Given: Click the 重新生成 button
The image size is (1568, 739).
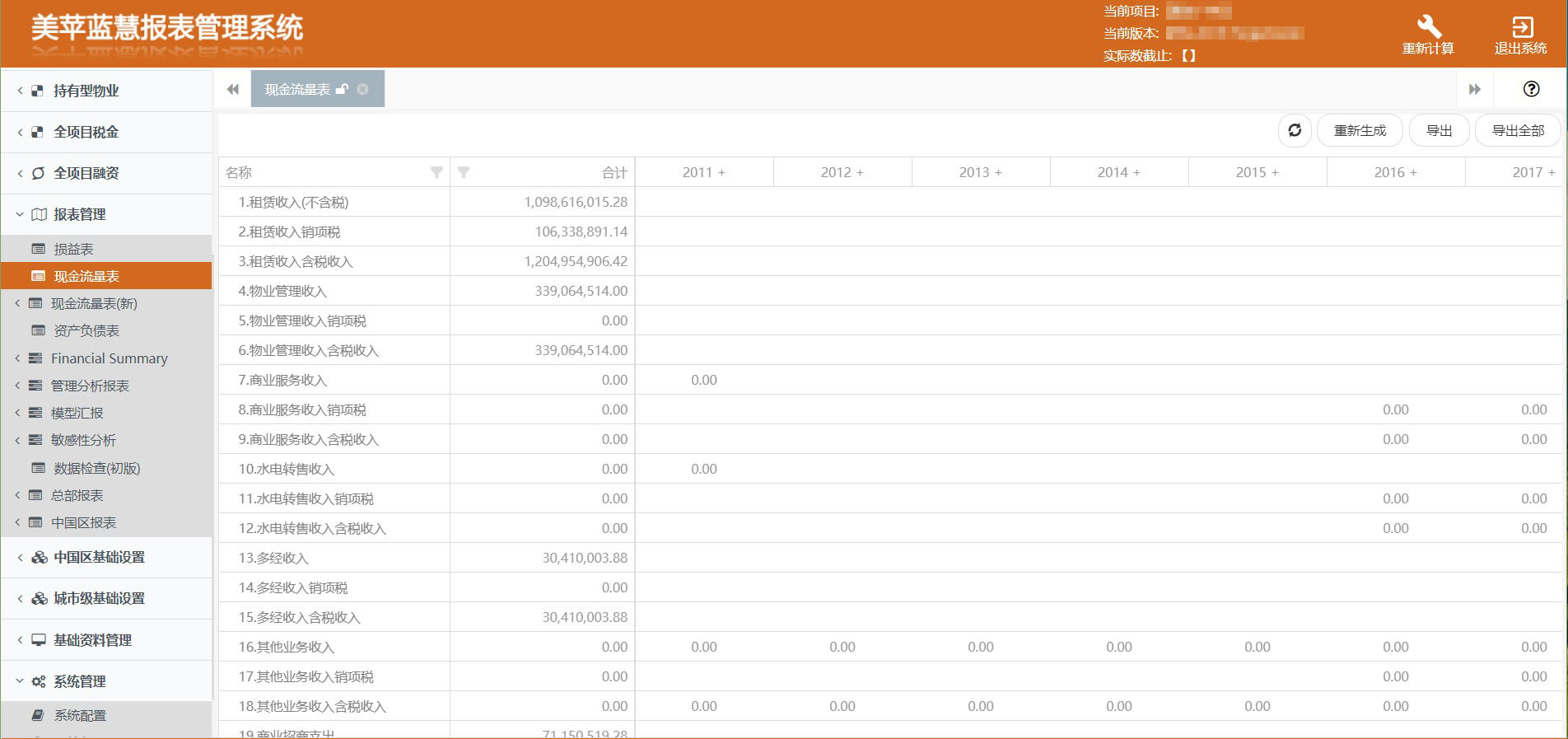Looking at the screenshot, I should coord(1359,130).
